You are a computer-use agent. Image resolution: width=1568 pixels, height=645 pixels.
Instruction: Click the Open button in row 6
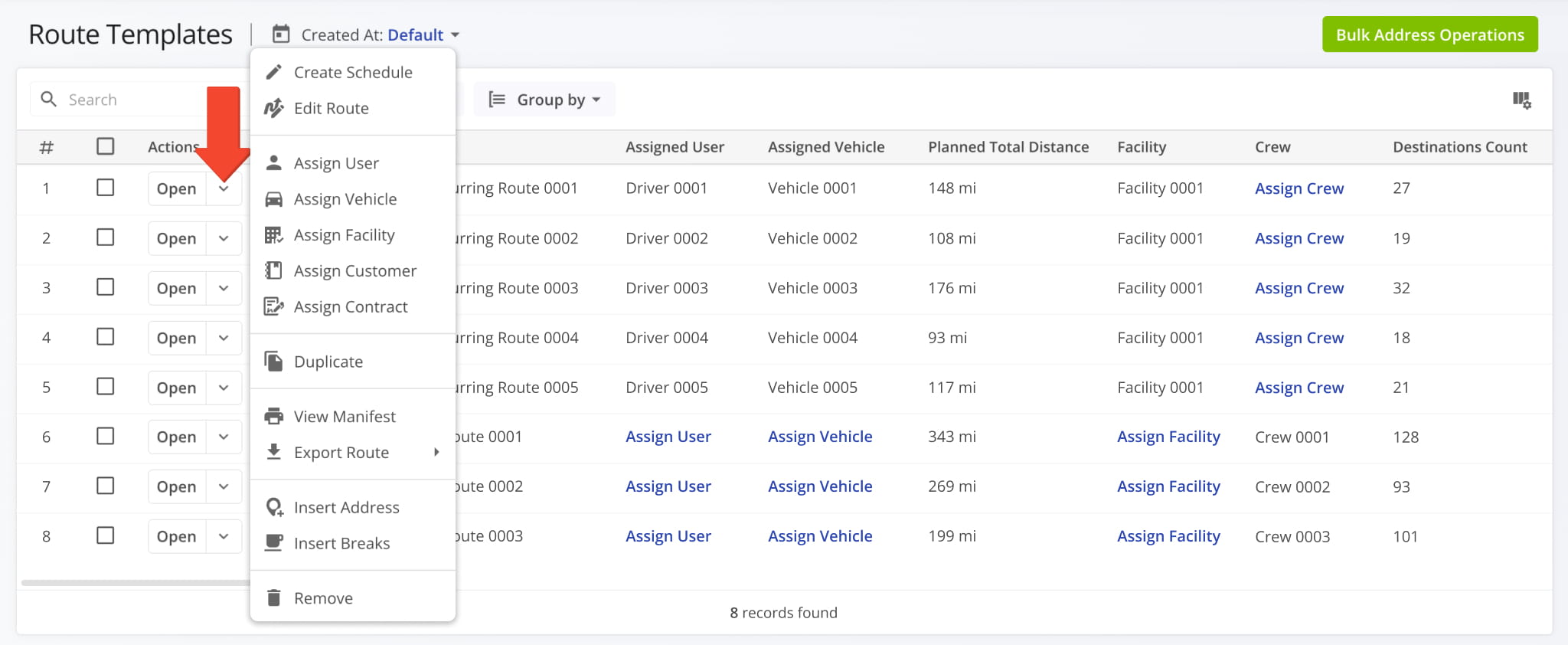click(177, 437)
